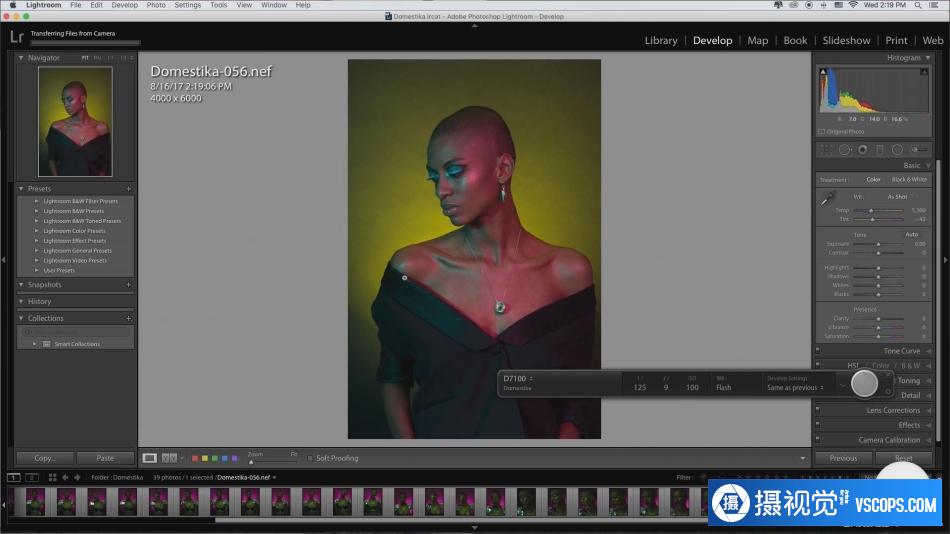This screenshot has height=534, width=950.
Task: Select the Radial Filter tool
Action: point(897,149)
